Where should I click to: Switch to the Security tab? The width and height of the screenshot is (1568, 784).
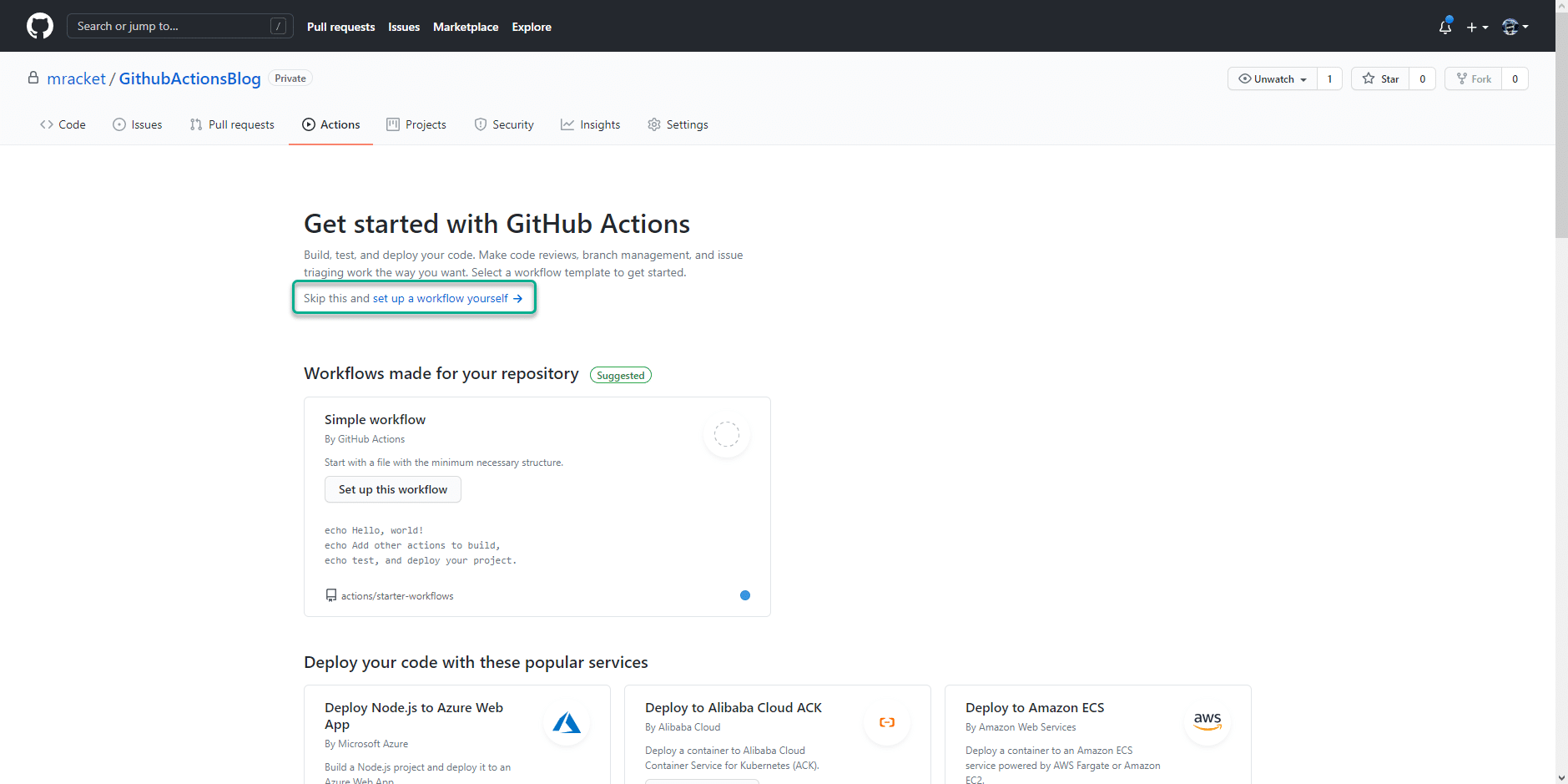pyautogui.click(x=504, y=124)
